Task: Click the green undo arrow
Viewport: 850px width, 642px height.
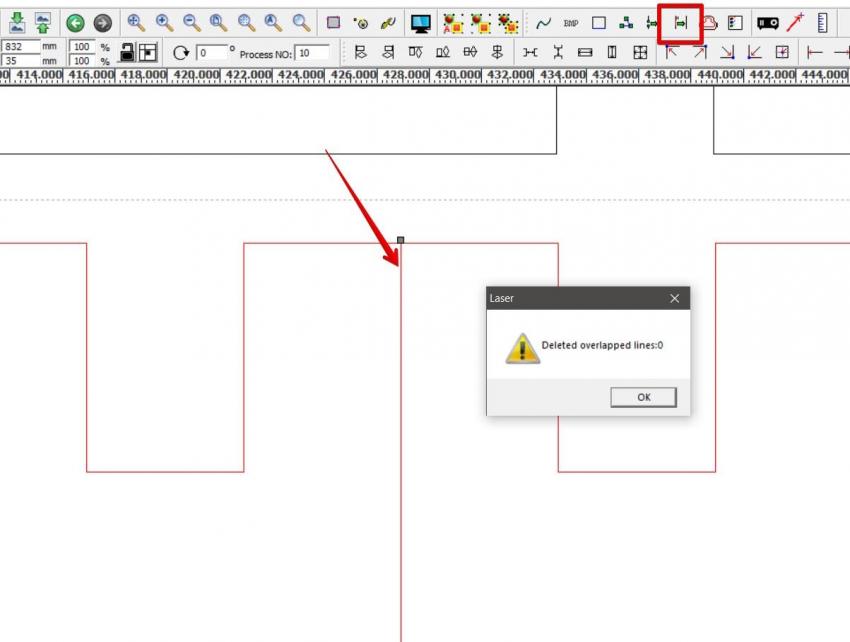Action: click(75, 22)
